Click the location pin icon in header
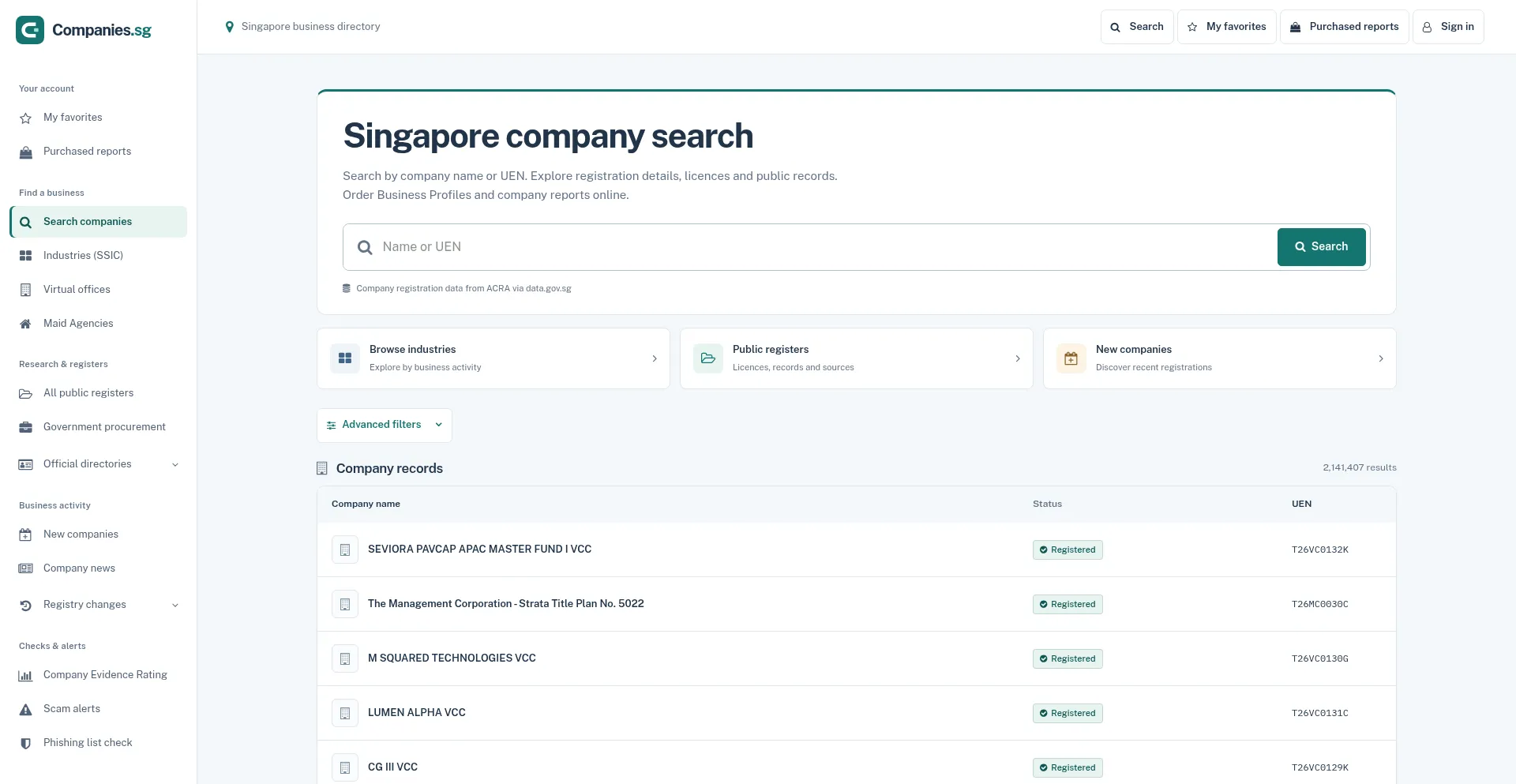The image size is (1516, 784). (230, 27)
